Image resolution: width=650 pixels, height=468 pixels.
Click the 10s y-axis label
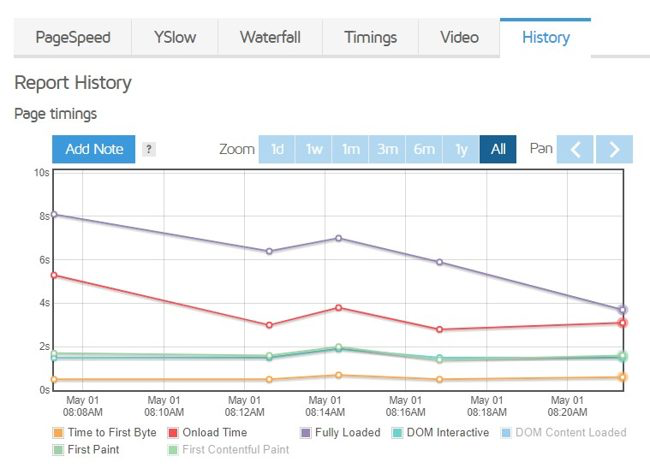coord(41,172)
